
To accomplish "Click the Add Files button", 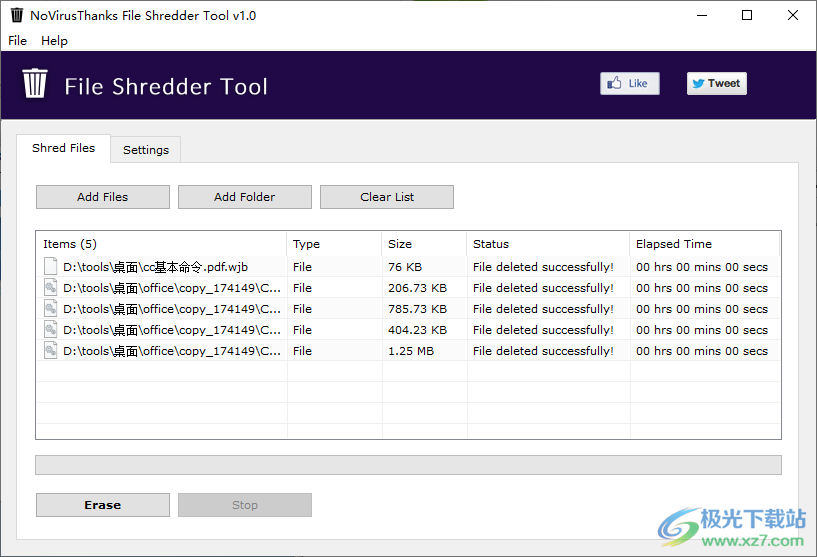I will 103,197.
